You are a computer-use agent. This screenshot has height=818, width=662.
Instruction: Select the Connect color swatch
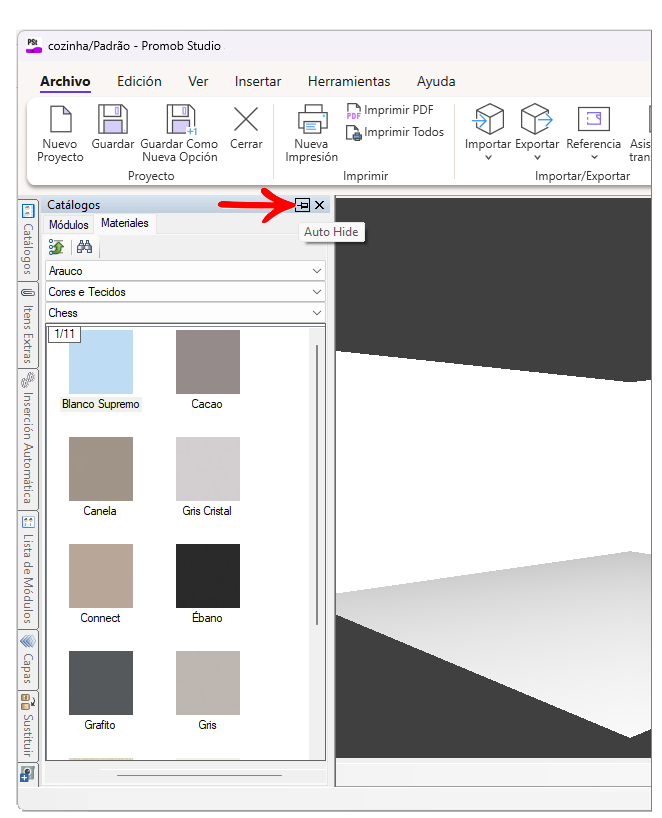(101, 576)
